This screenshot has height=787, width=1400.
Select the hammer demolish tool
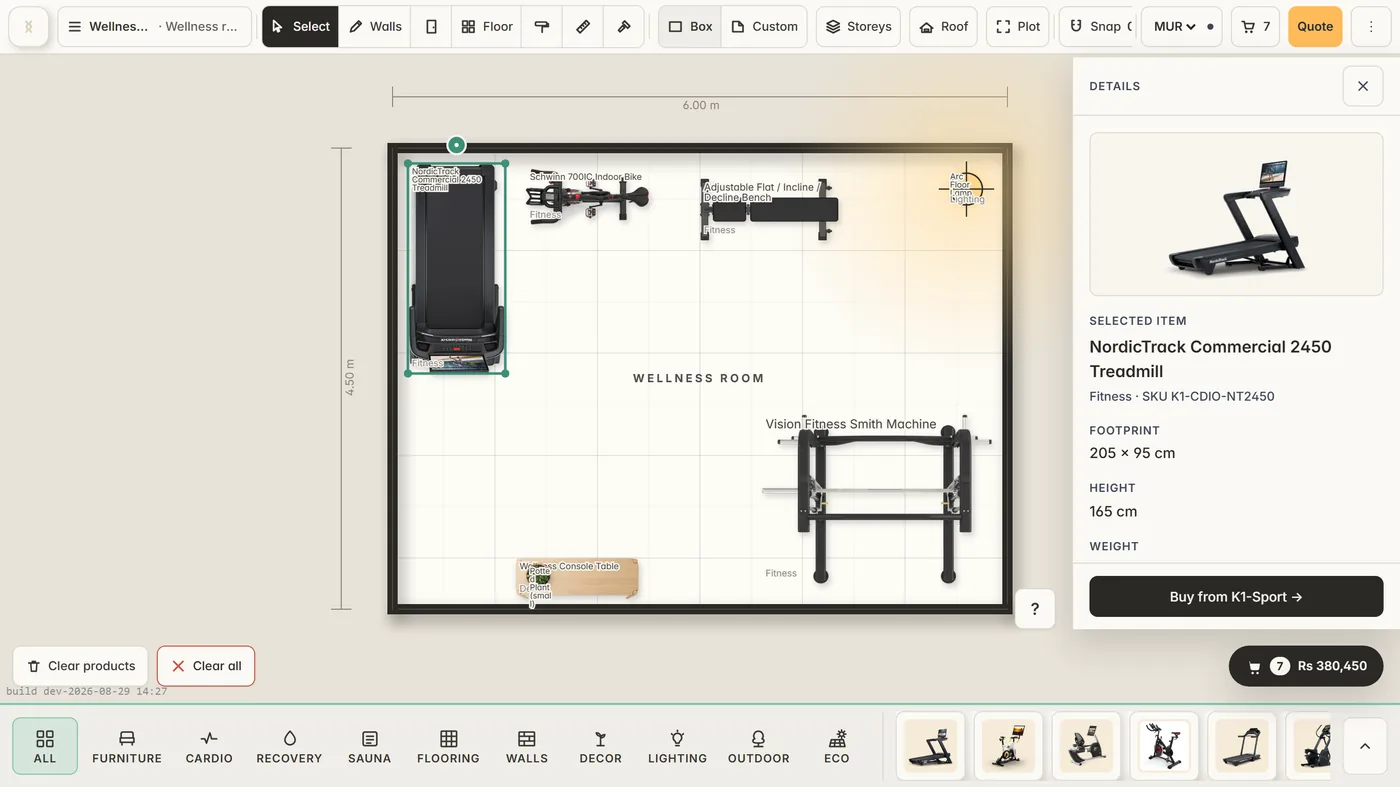624,27
